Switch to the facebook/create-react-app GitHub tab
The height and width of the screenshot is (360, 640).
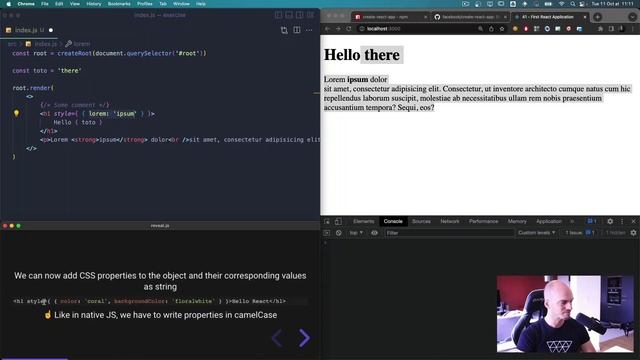470,17
